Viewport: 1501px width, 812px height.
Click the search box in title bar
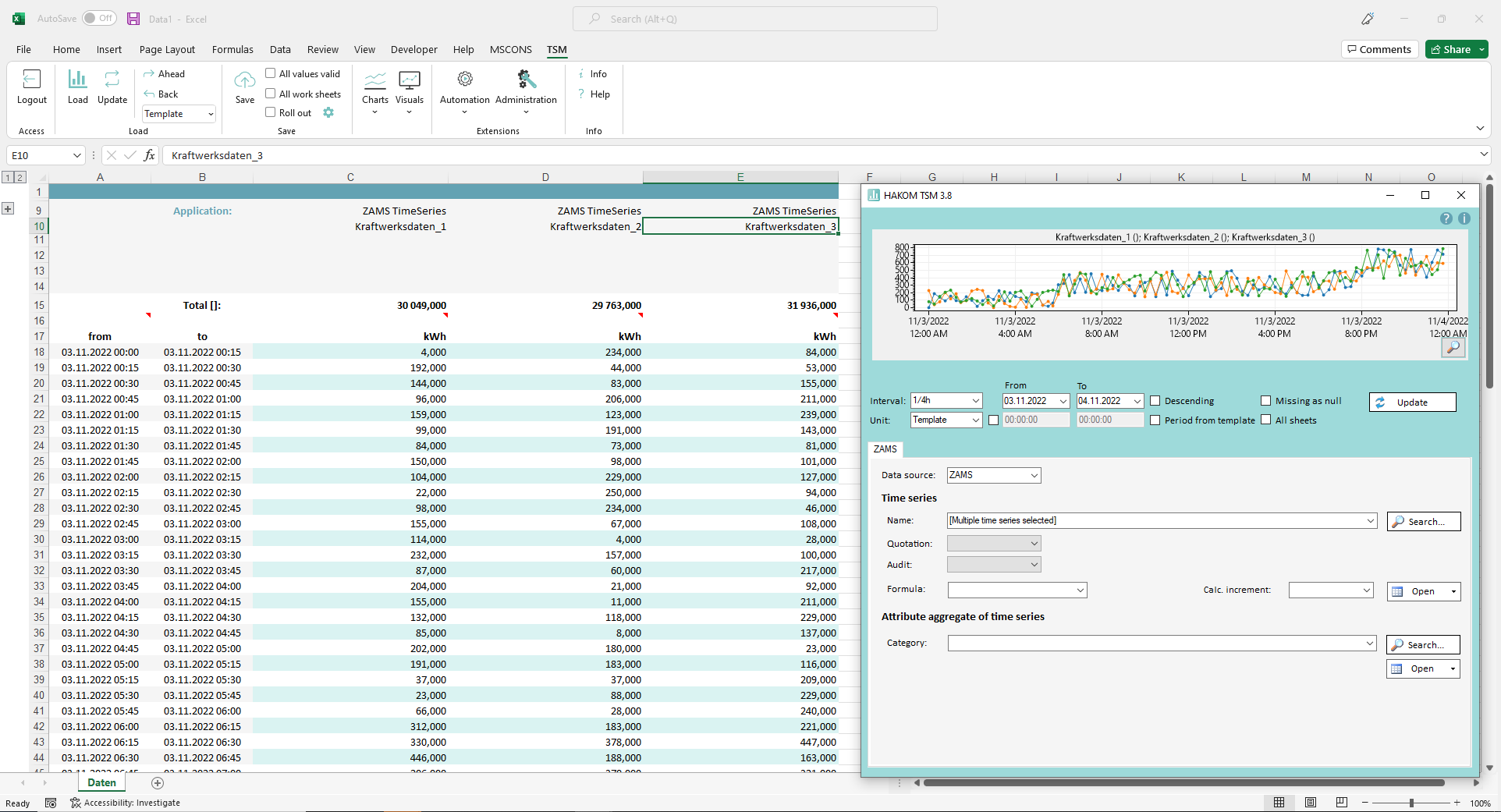tap(755, 19)
